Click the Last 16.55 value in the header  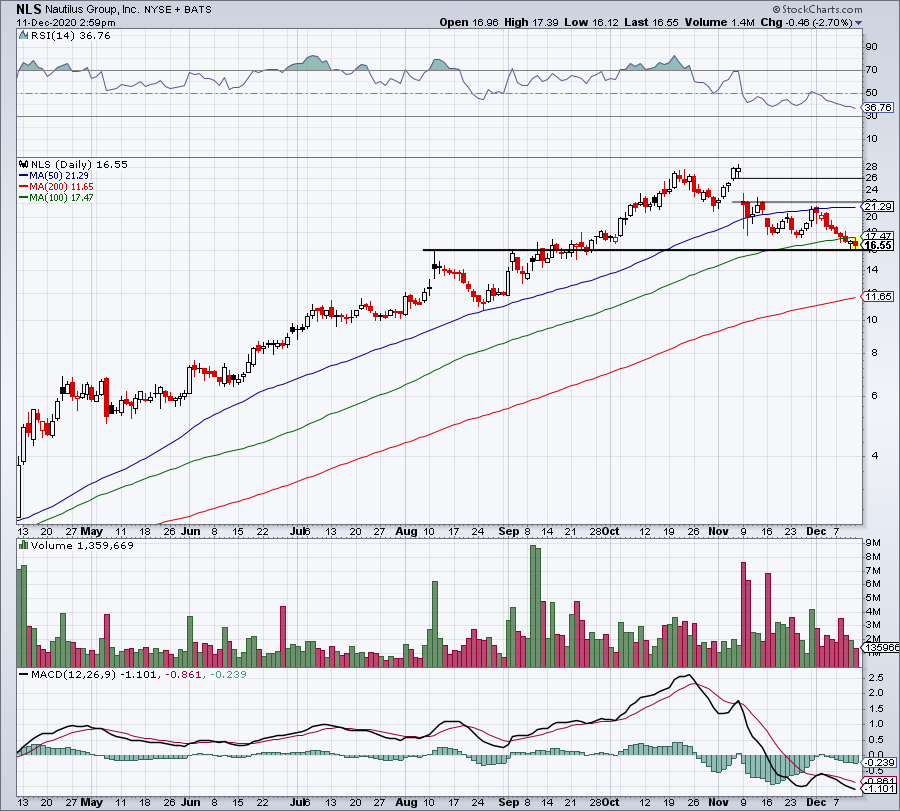[651, 22]
